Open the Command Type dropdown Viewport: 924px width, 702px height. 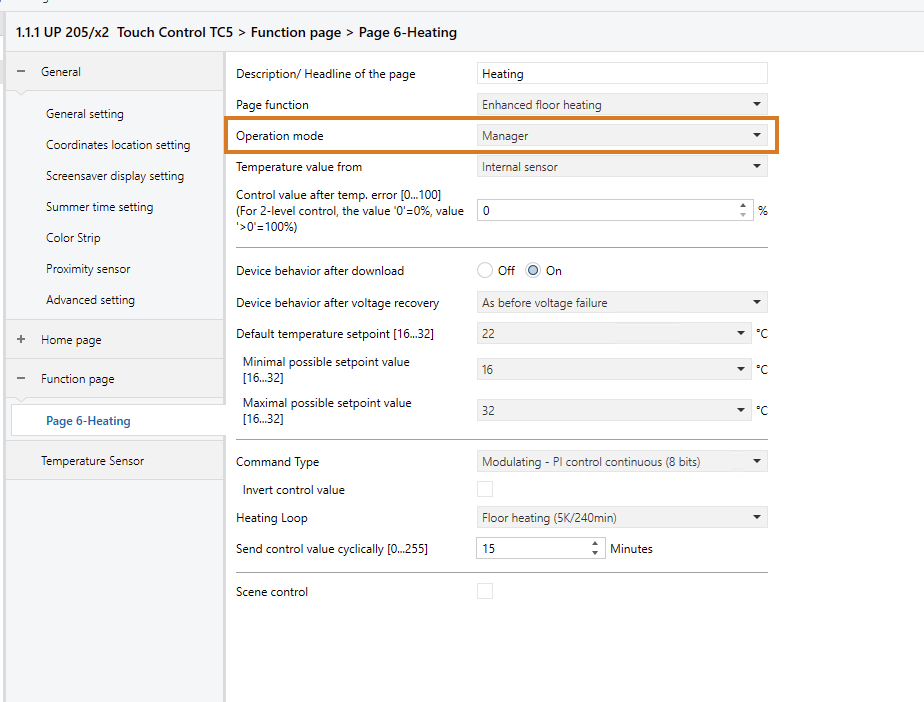622,462
